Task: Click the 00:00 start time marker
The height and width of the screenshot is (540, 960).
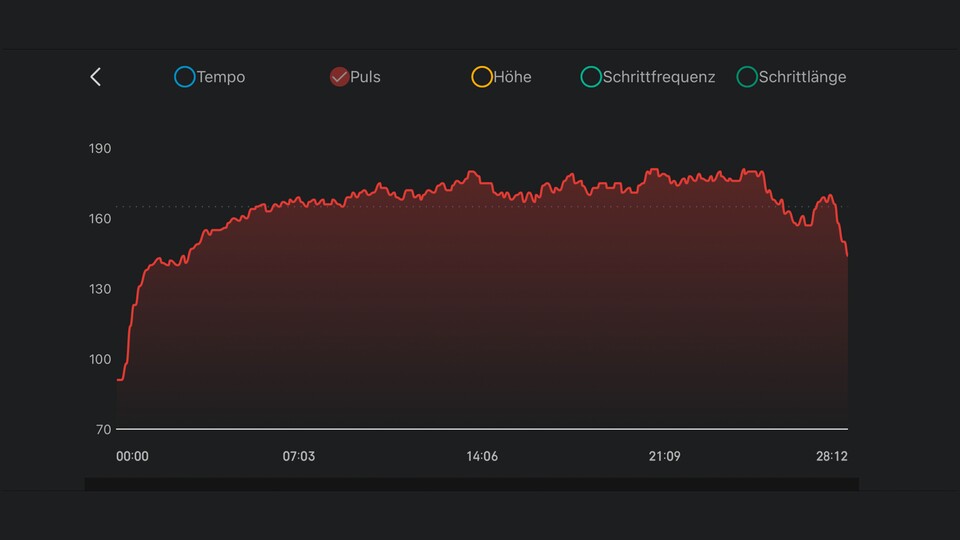Action: coord(132,457)
